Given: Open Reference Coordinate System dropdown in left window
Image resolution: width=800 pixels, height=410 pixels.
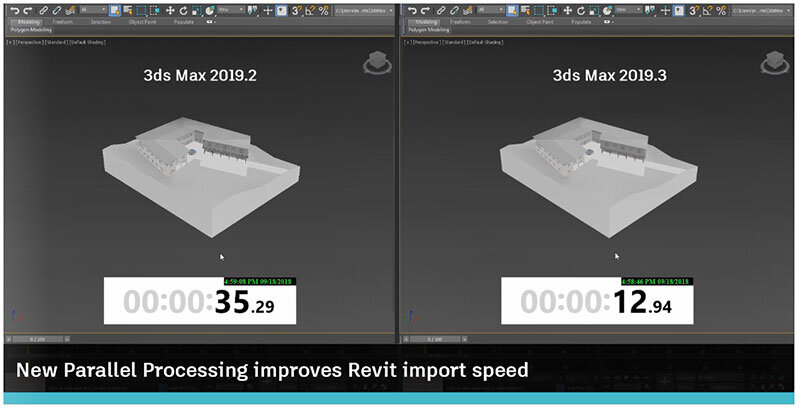Looking at the screenshot, I should click(x=231, y=10).
